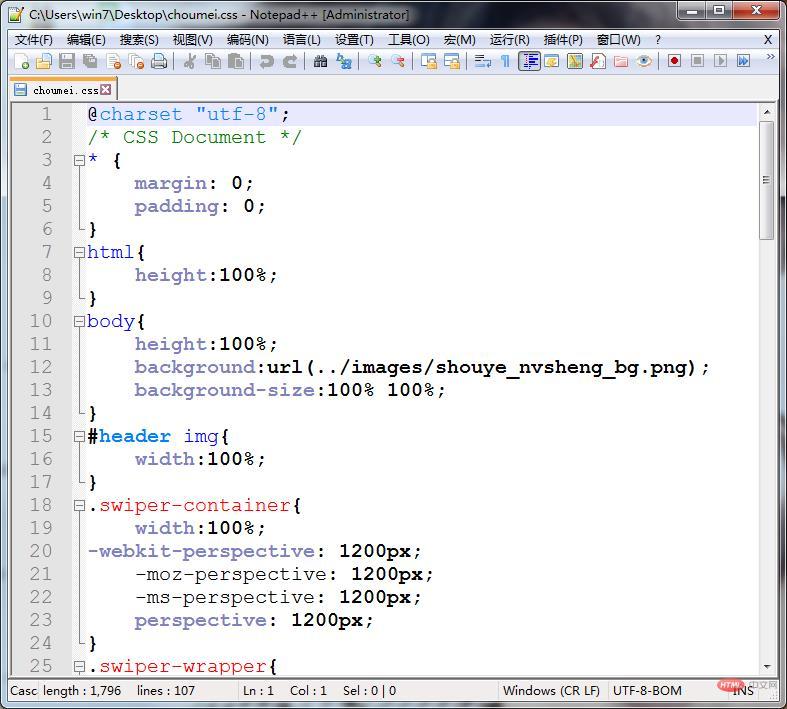The width and height of the screenshot is (787, 709).
Task: Synchronize vertical scrolling icon
Action: click(429, 61)
